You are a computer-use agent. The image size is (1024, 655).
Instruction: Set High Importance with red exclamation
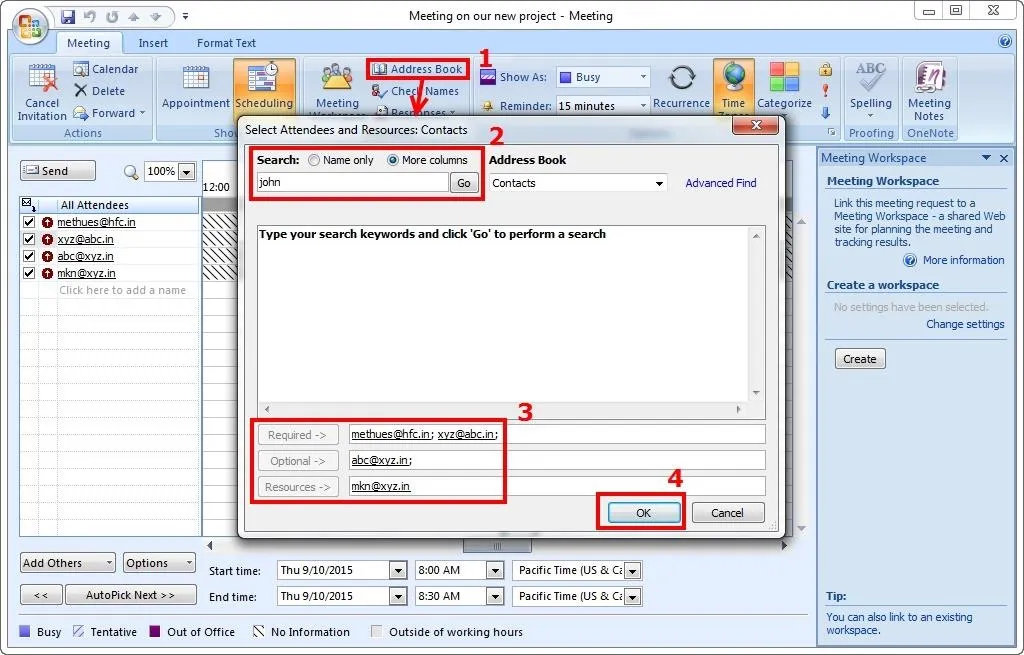pos(825,90)
